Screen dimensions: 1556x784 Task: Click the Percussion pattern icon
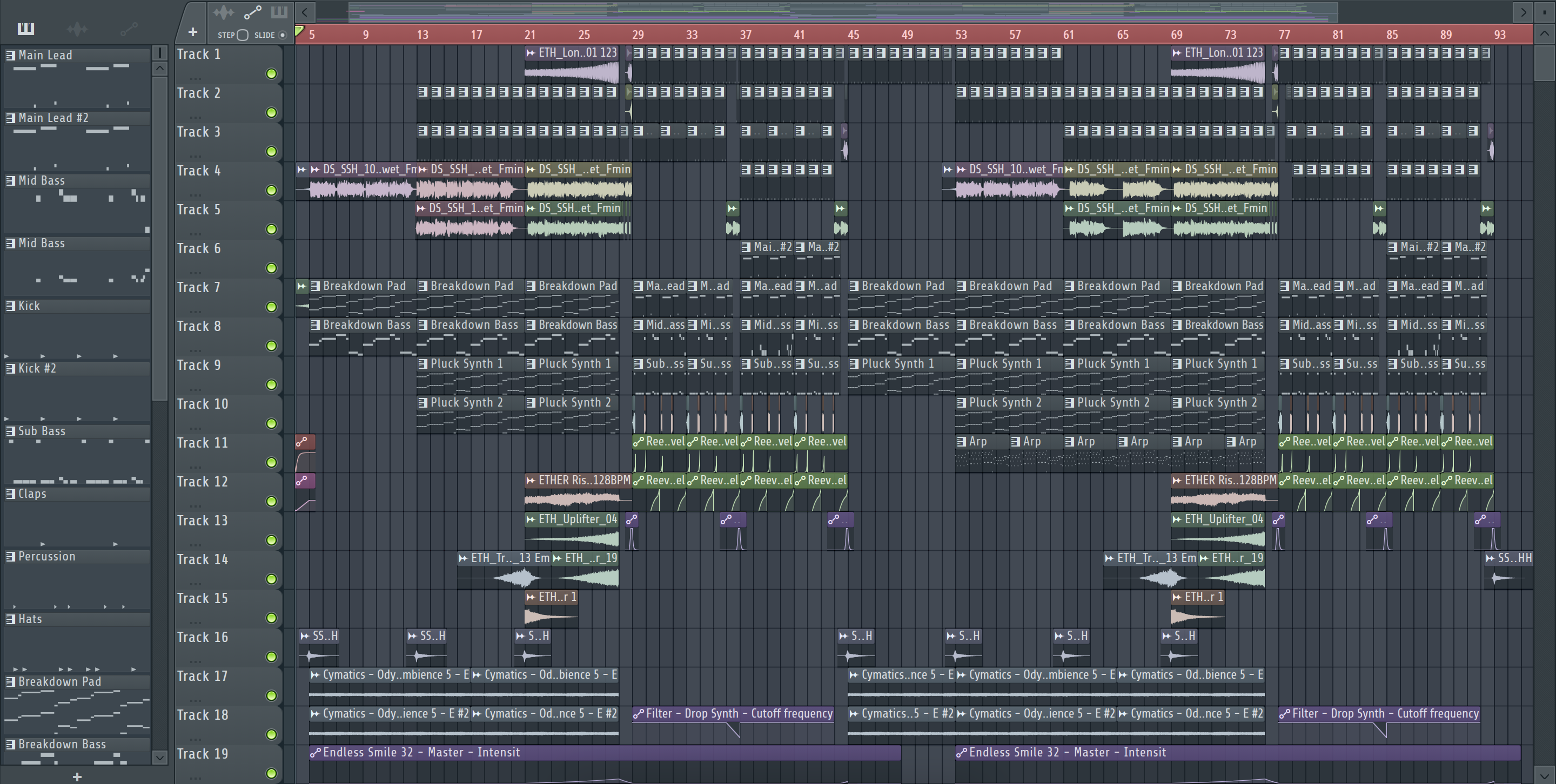tap(10, 557)
